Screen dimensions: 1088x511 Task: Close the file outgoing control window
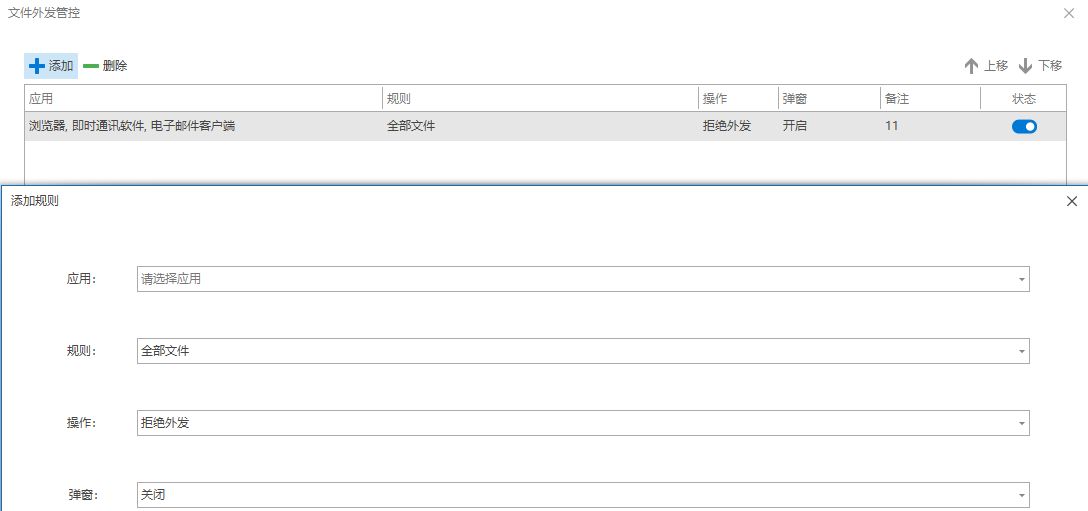pos(1069,13)
